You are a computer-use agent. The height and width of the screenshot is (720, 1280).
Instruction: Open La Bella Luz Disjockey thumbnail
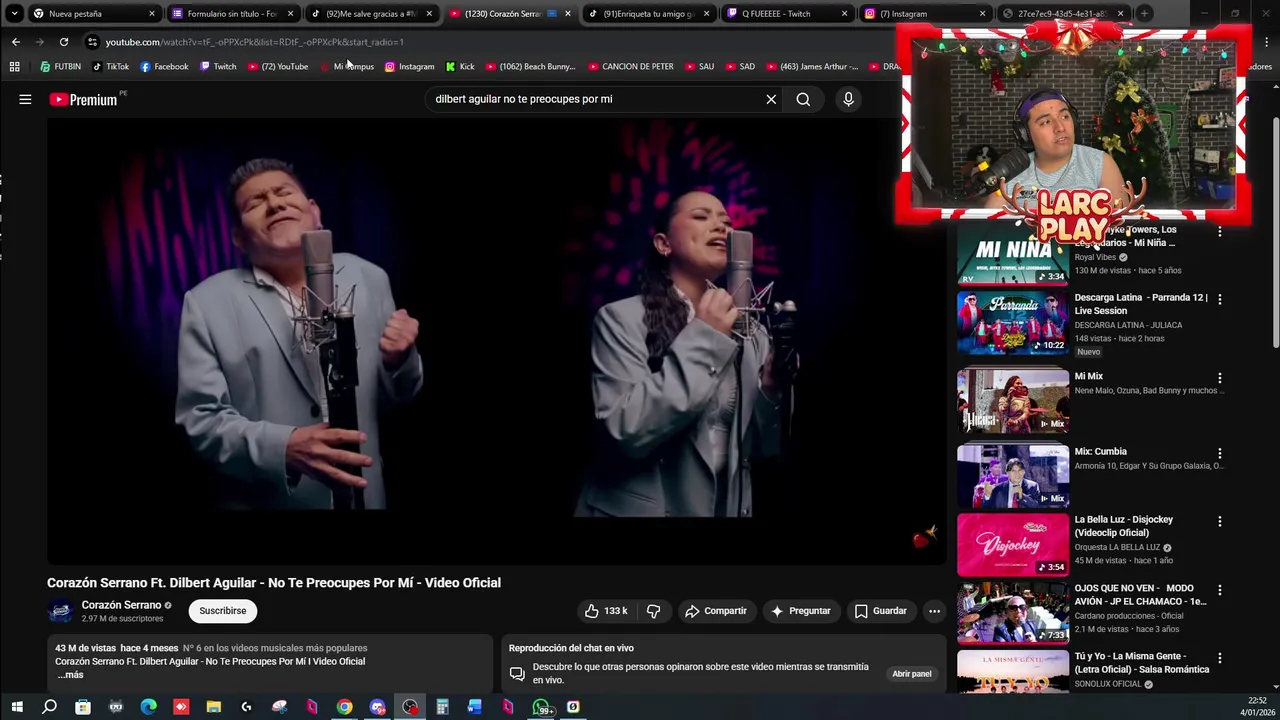pos(1013,545)
